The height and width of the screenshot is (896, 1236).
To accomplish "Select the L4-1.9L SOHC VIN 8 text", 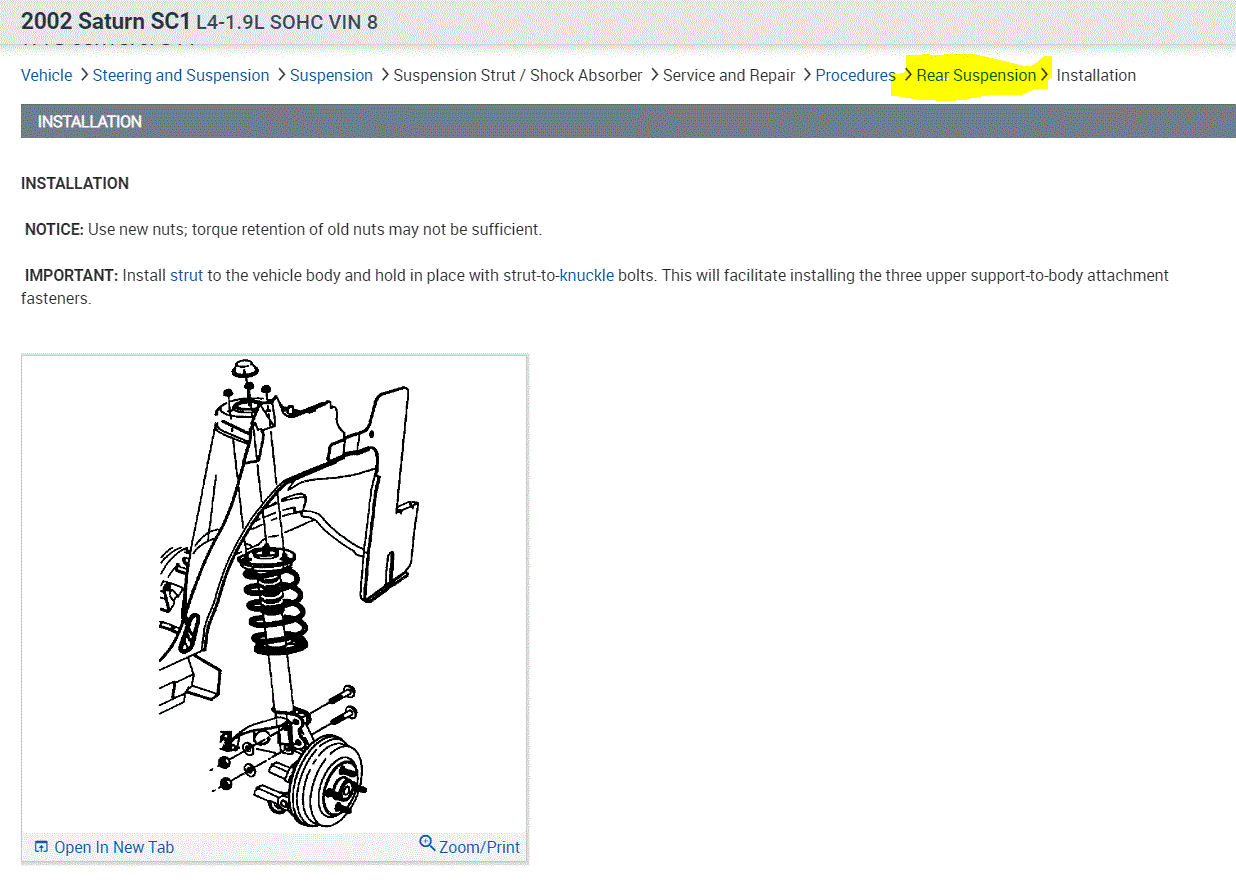I will coord(287,21).
